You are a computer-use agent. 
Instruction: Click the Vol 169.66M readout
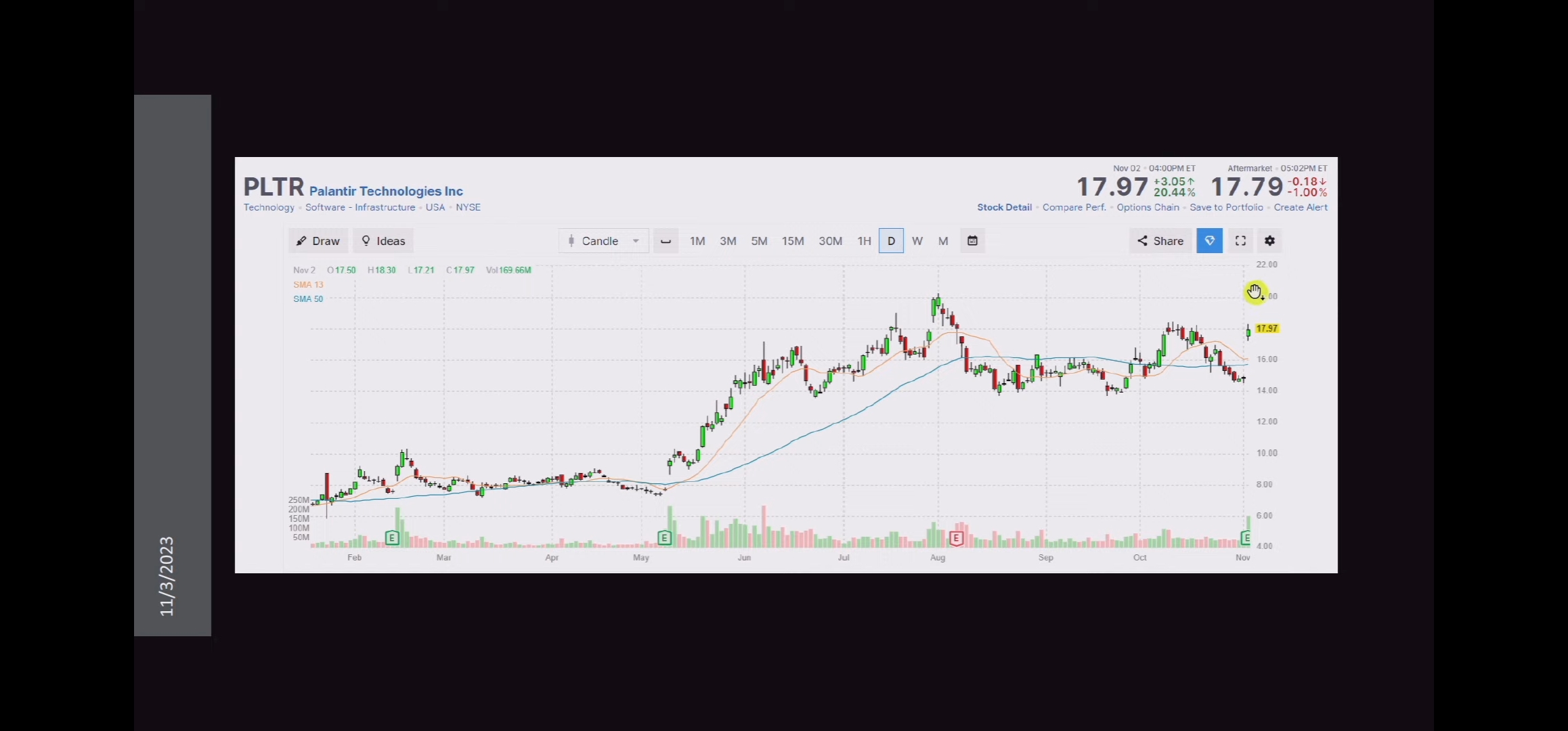(x=508, y=270)
